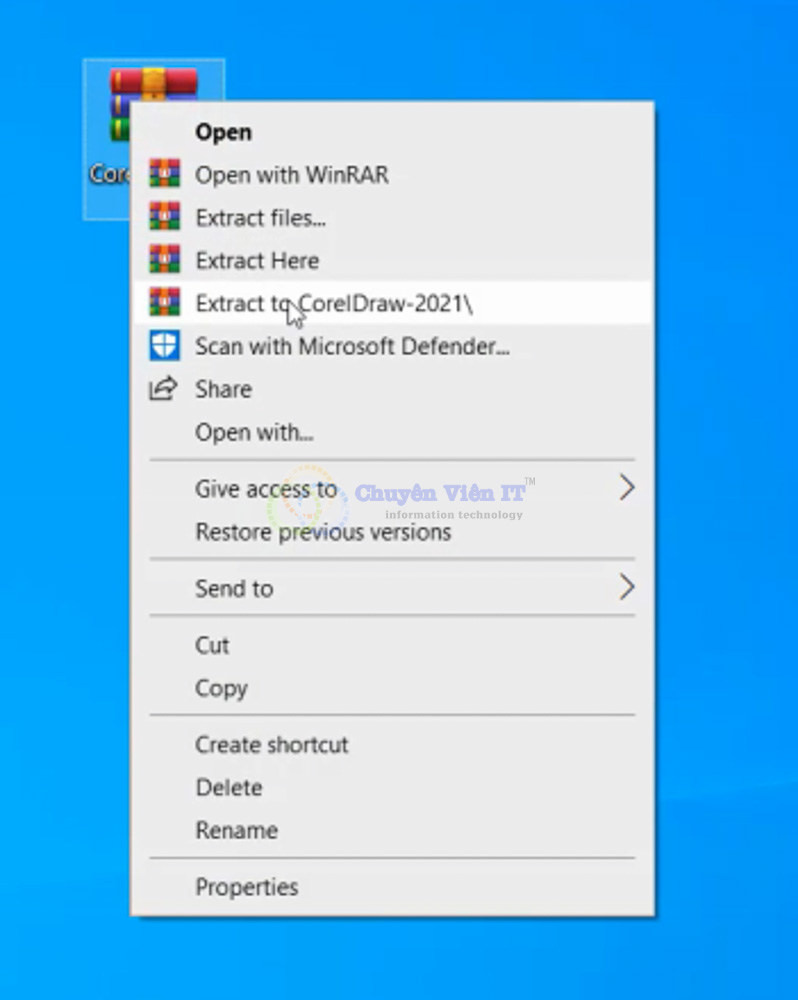Expand the Send to submenu arrow
Image resolution: width=798 pixels, height=1000 pixels.
click(626, 587)
